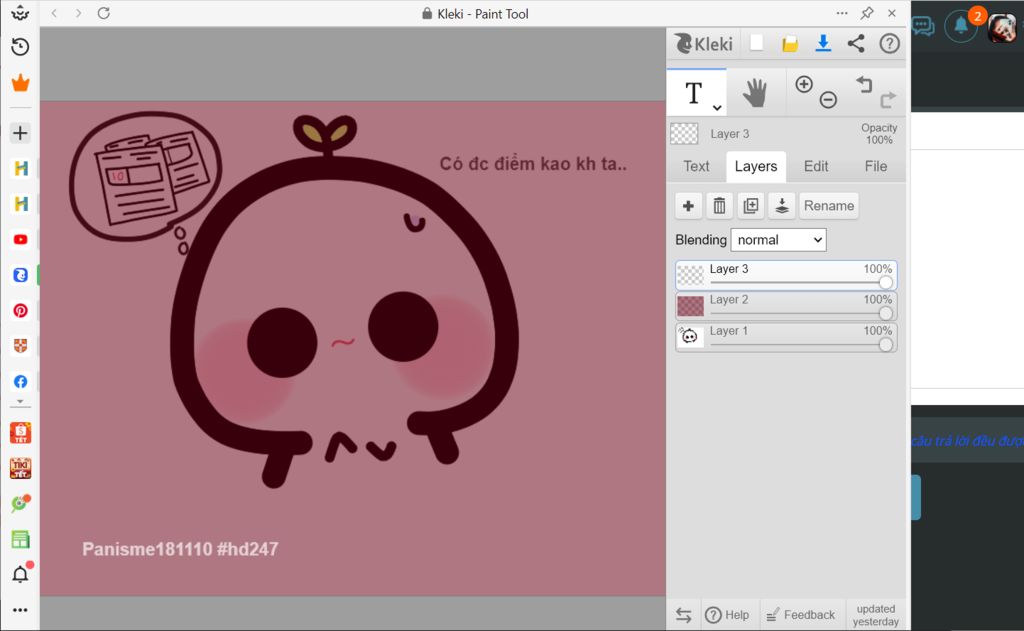The height and width of the screenshot is (631, 1024).
Task: Select Layer 3 in the layer list
Action: (786, 275)
